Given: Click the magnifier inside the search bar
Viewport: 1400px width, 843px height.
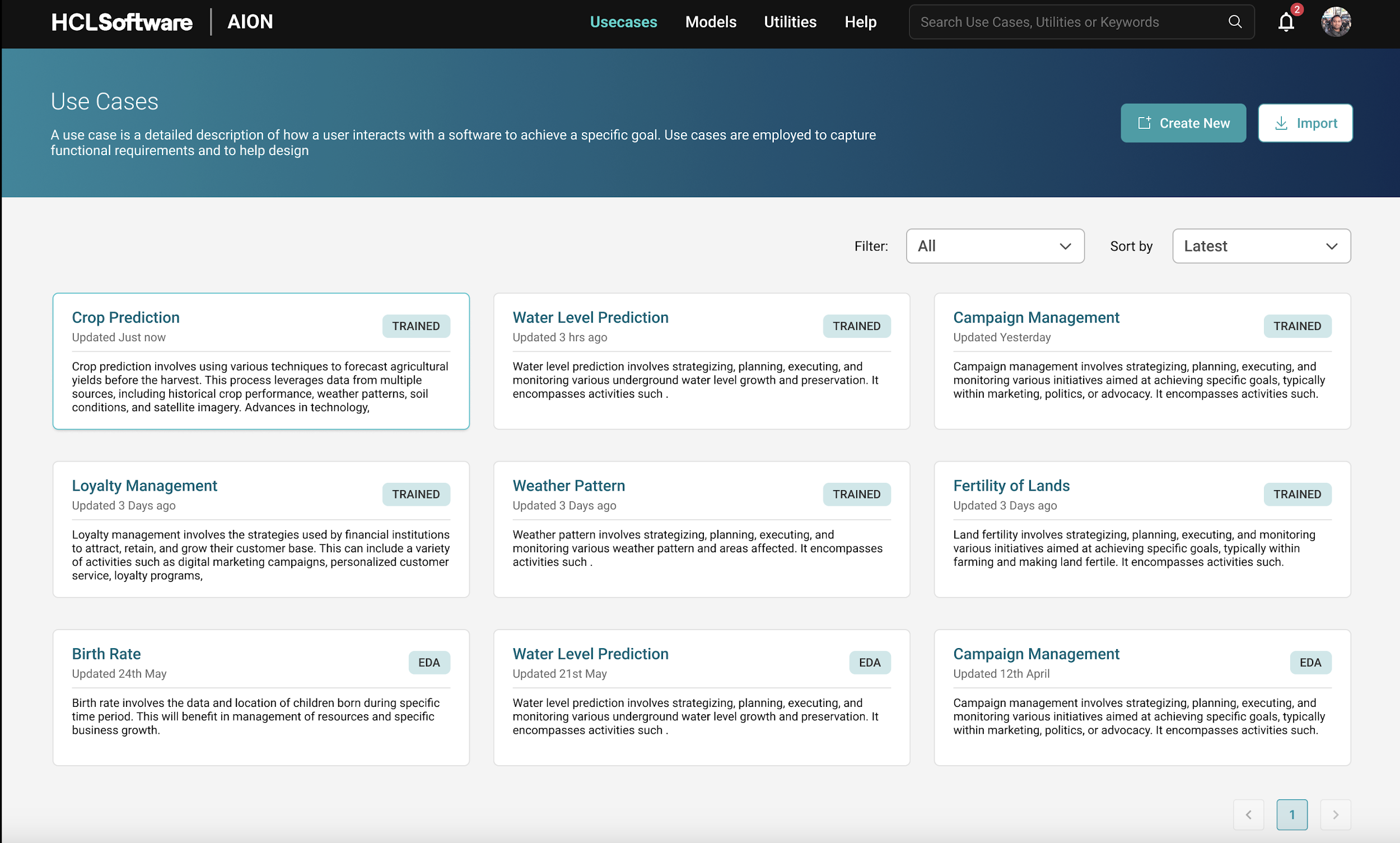Looking at the screenshot, I should coord(1235,22).
